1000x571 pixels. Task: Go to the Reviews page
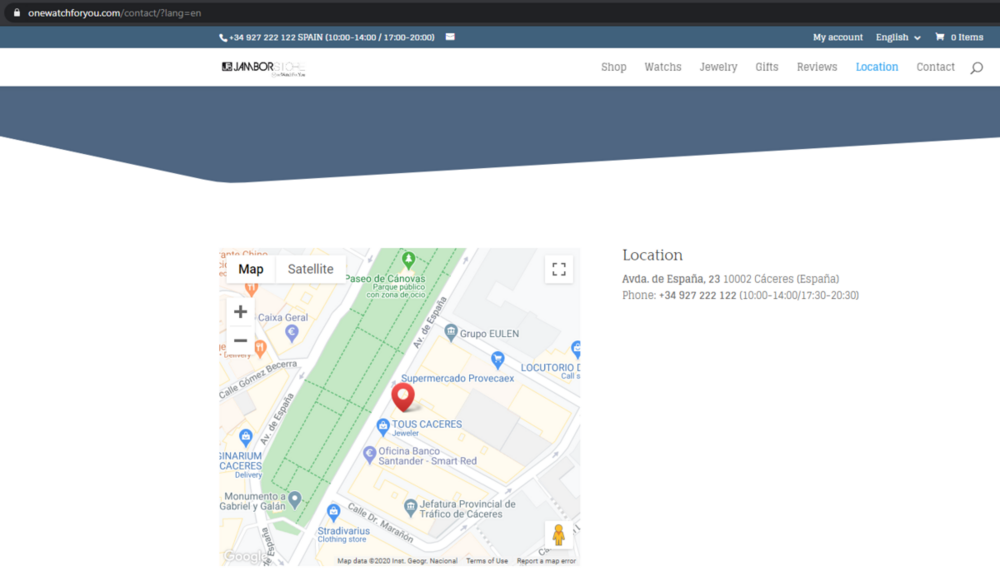pos(816,67)
